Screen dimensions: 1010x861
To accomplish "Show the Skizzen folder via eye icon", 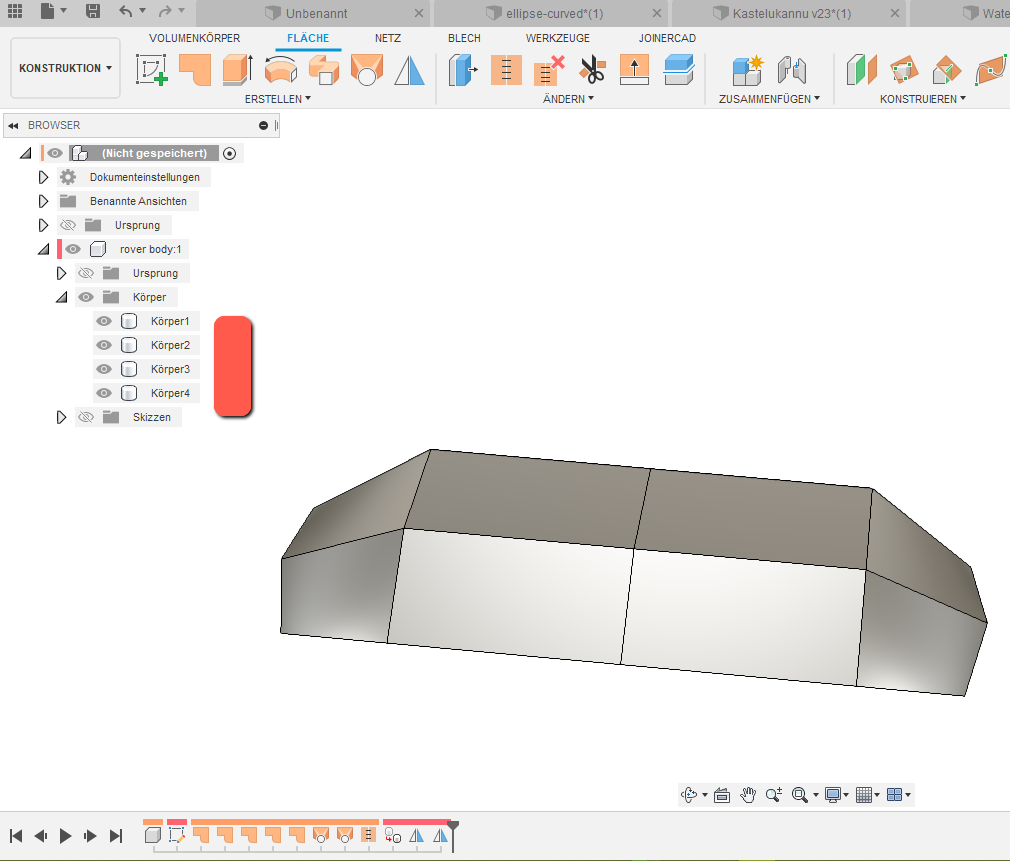I will pyautogui.click(x=86, y=417).
